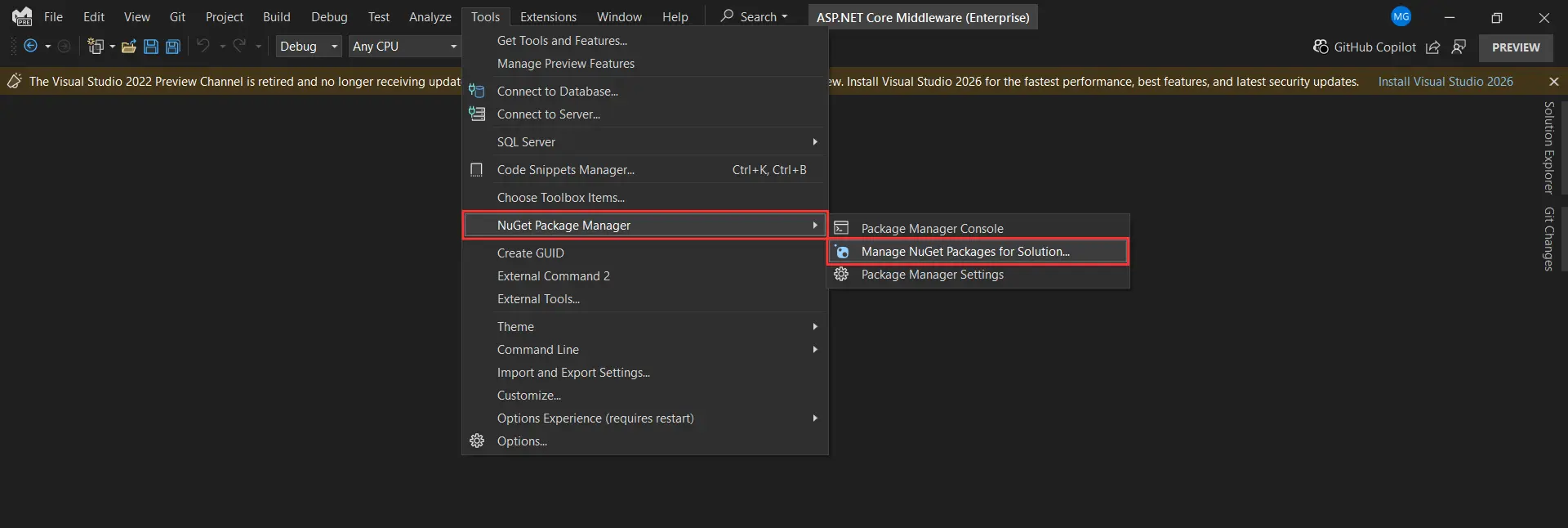The height and width of the screenshot is (528, 1568).
Task: Click the Package Manager Console icon
Action: click(841, 228)
